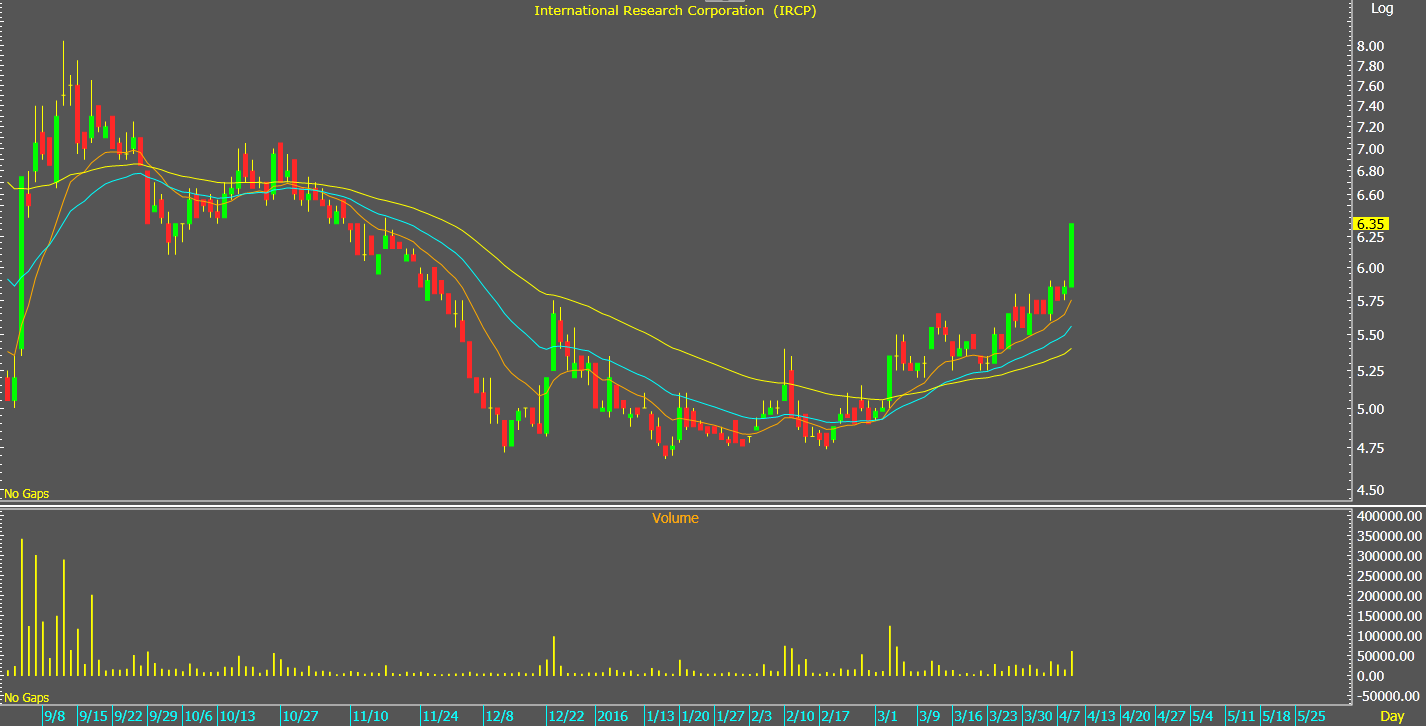
Task: Click the 10/6 date marker
Action: (x=199, y=716)
